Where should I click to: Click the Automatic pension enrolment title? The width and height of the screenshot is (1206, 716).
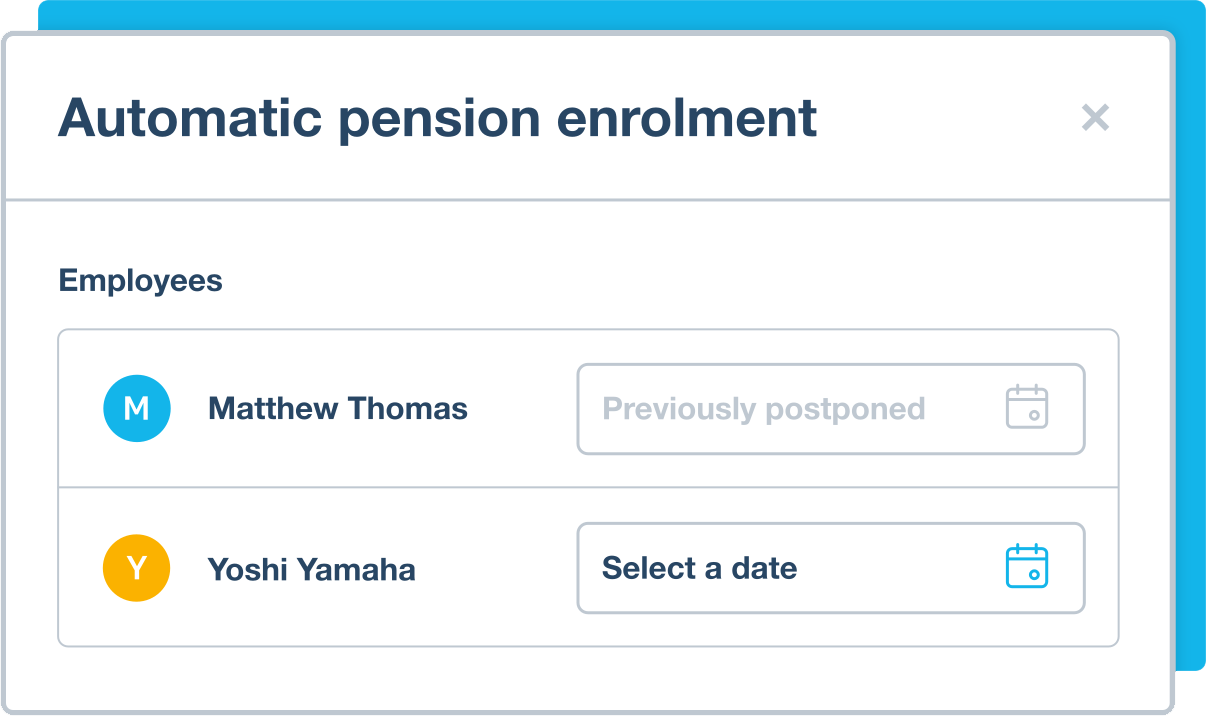coord(438,118)
